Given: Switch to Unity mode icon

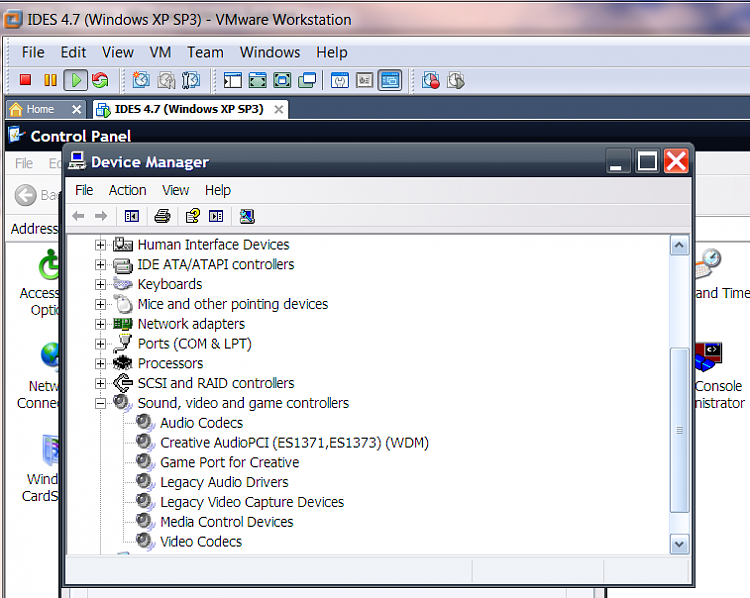Looking at the screenshot, I should click(307, 80).
